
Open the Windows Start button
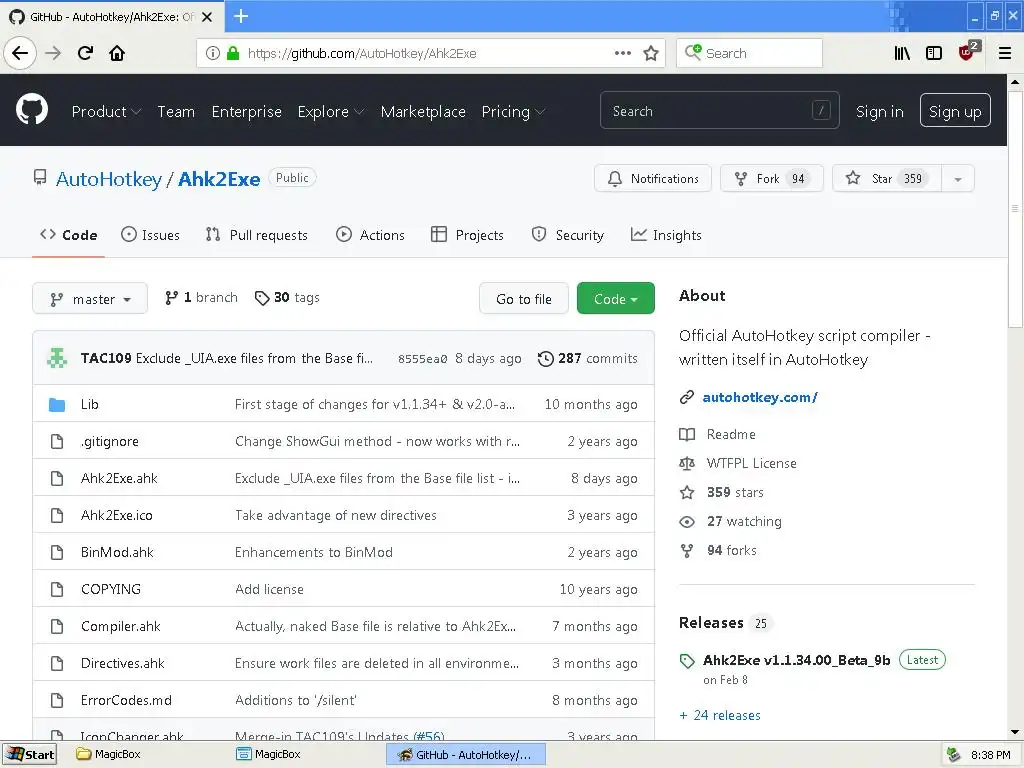pos(30,754)
